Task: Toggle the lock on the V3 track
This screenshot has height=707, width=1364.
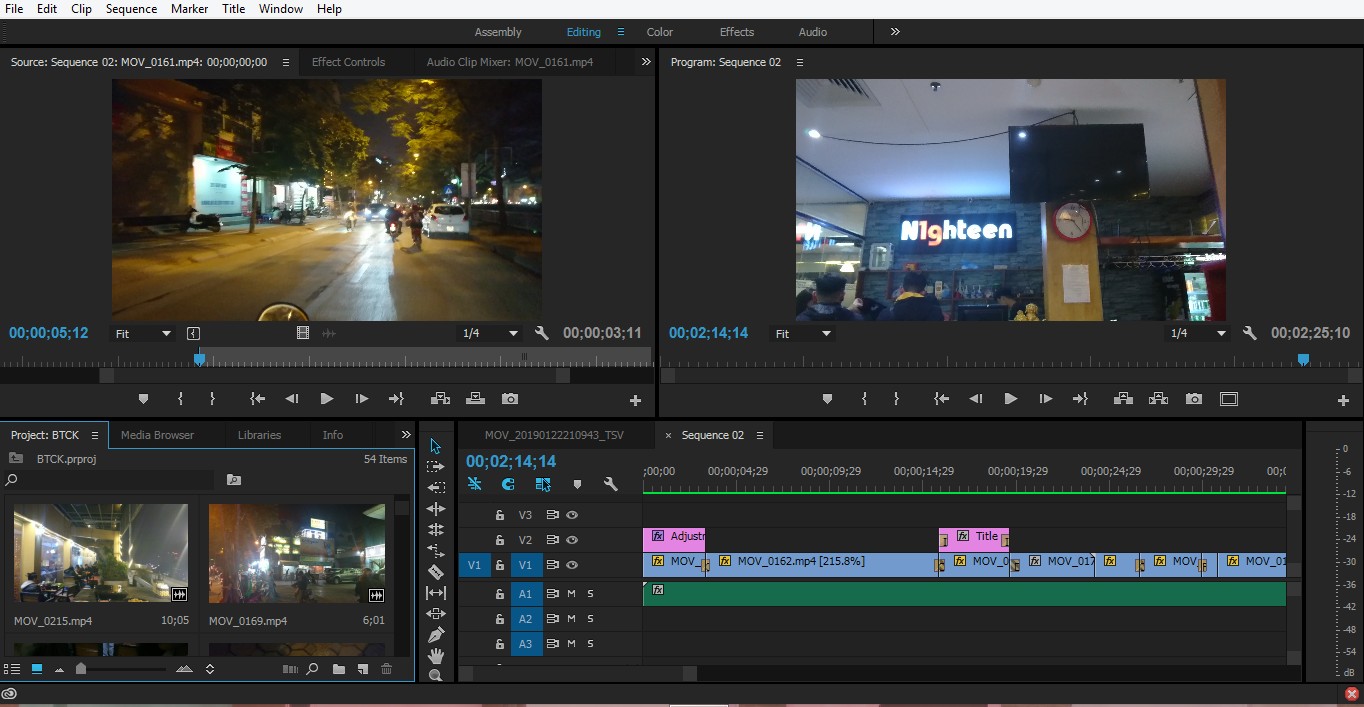Action: [x=500, y=515]
